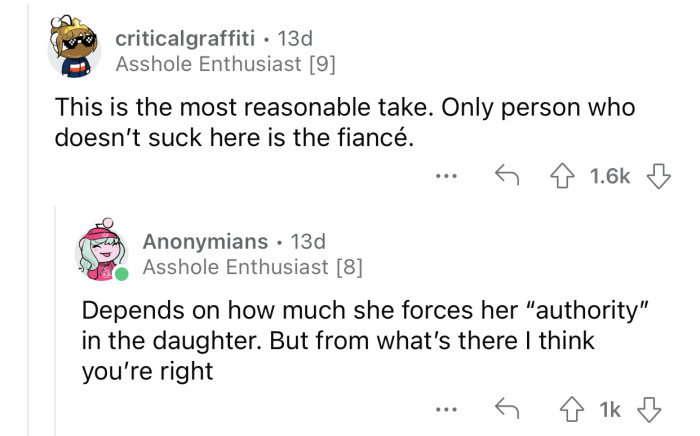700x436 pixels.
Task: Downvote criticalgraffiti's comment
Action: coord(659,177)
